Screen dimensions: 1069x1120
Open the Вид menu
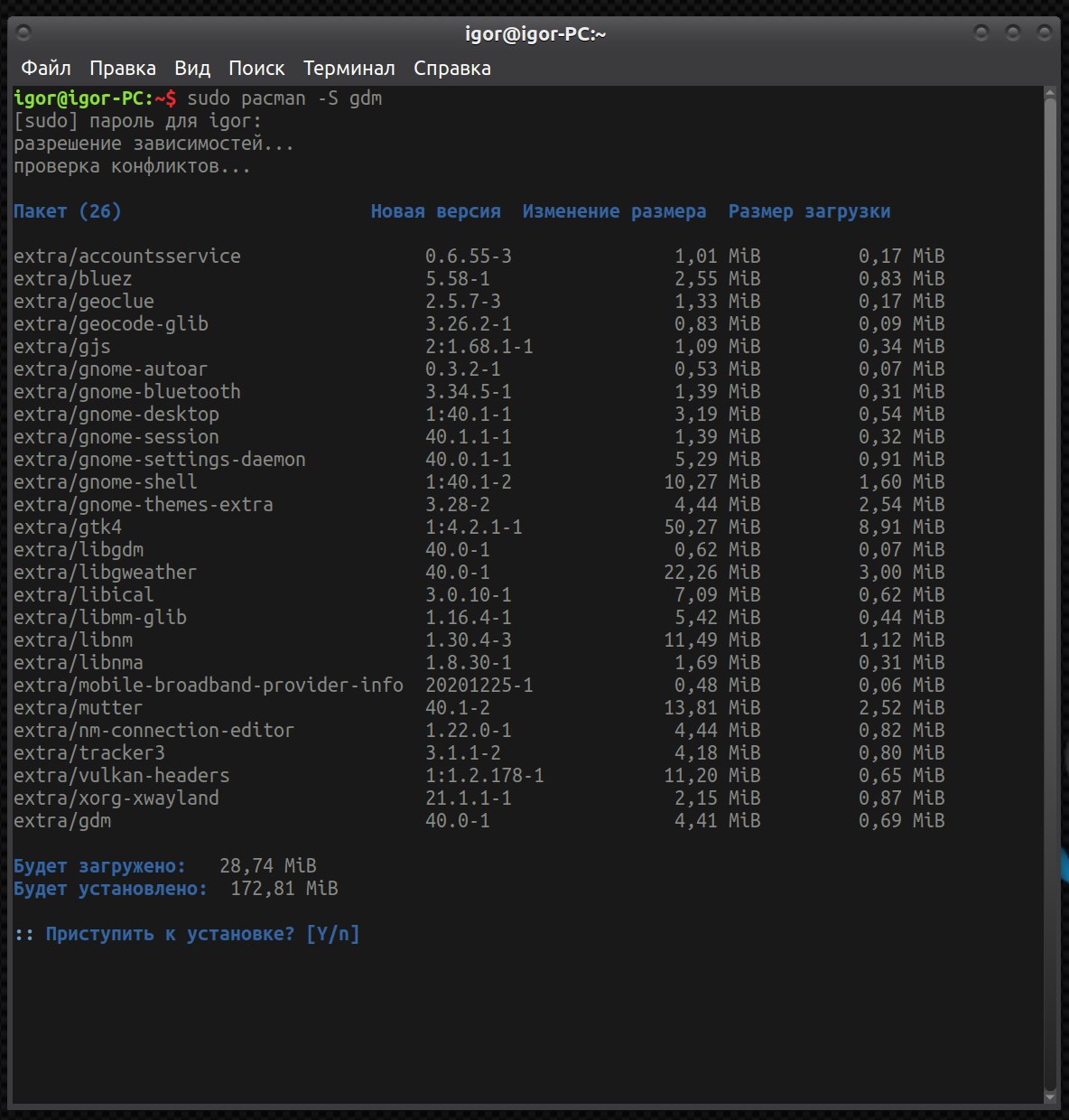click(192, 68)
